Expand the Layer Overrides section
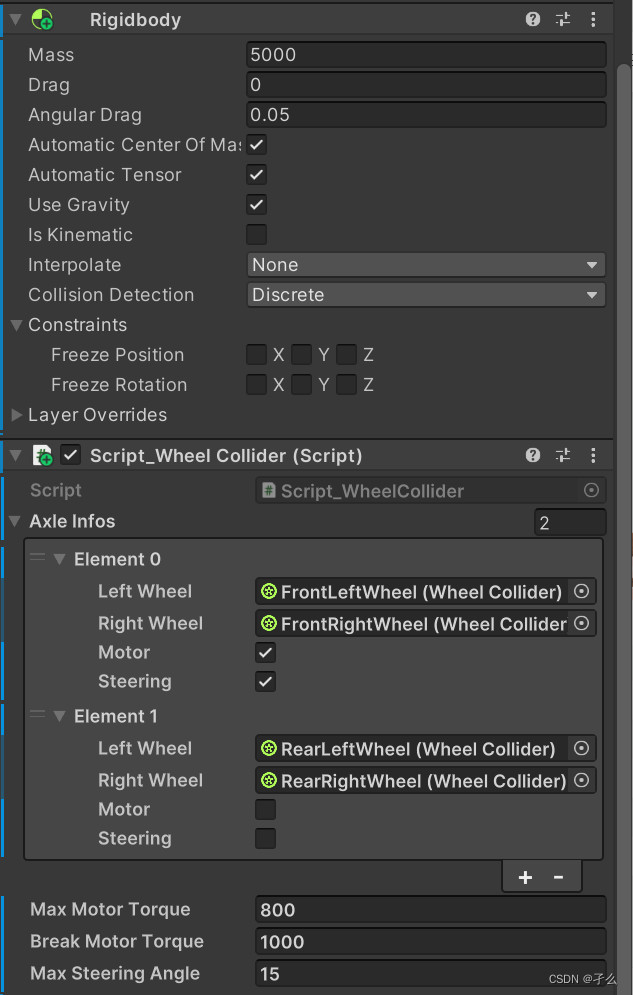633x995 pixels. click(17, 415)
